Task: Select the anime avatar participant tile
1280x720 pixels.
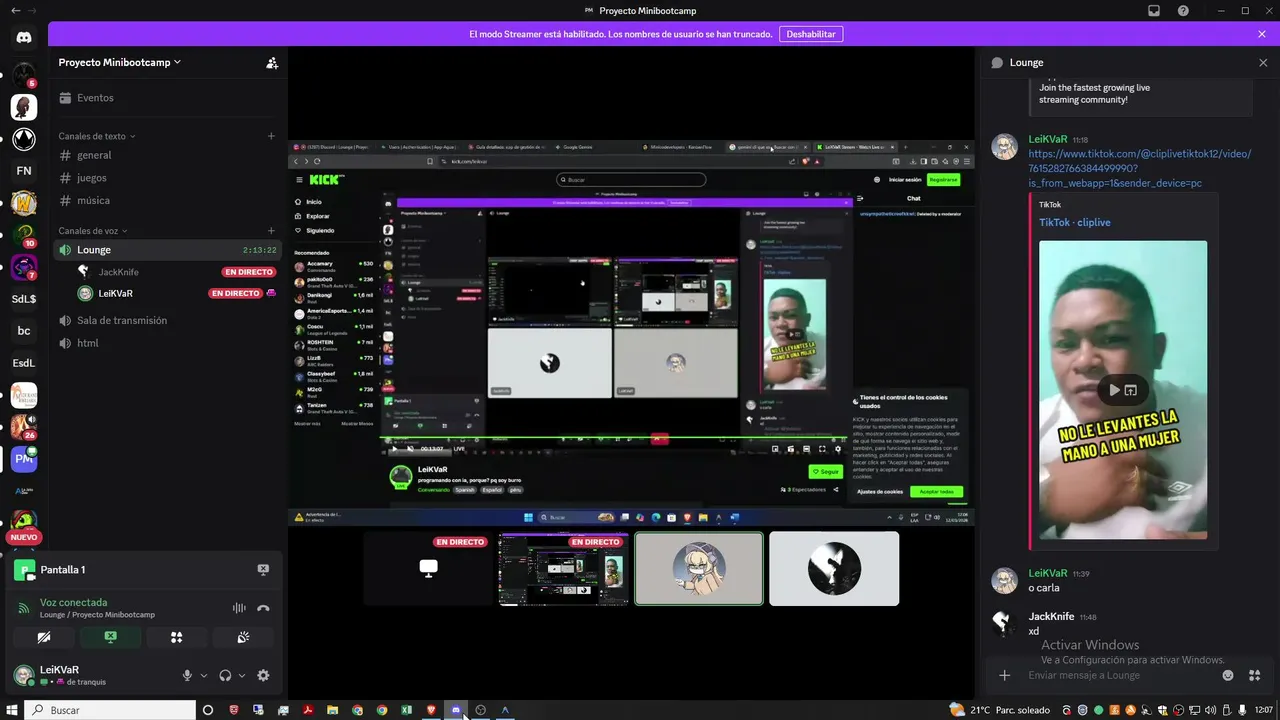Action: click(x=699, y=568)
